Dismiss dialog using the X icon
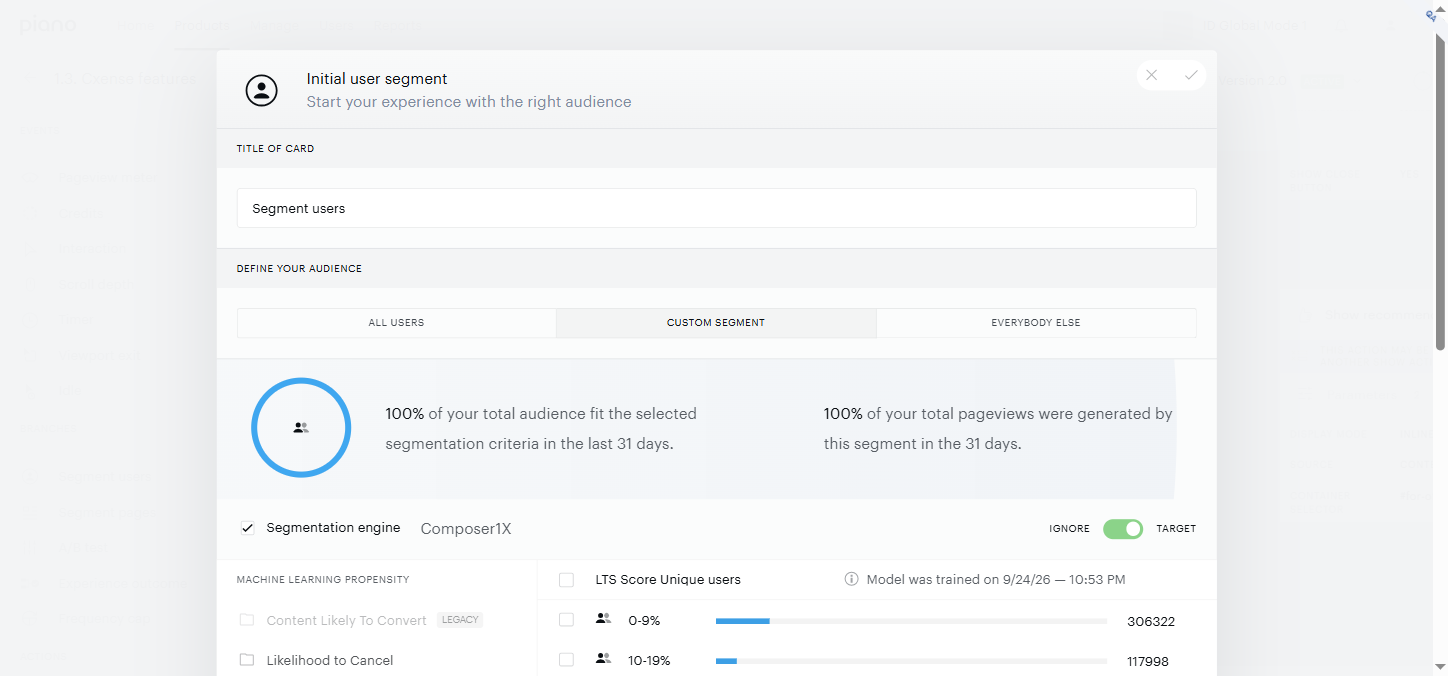1448x676 pixels. coord(1152,75)
